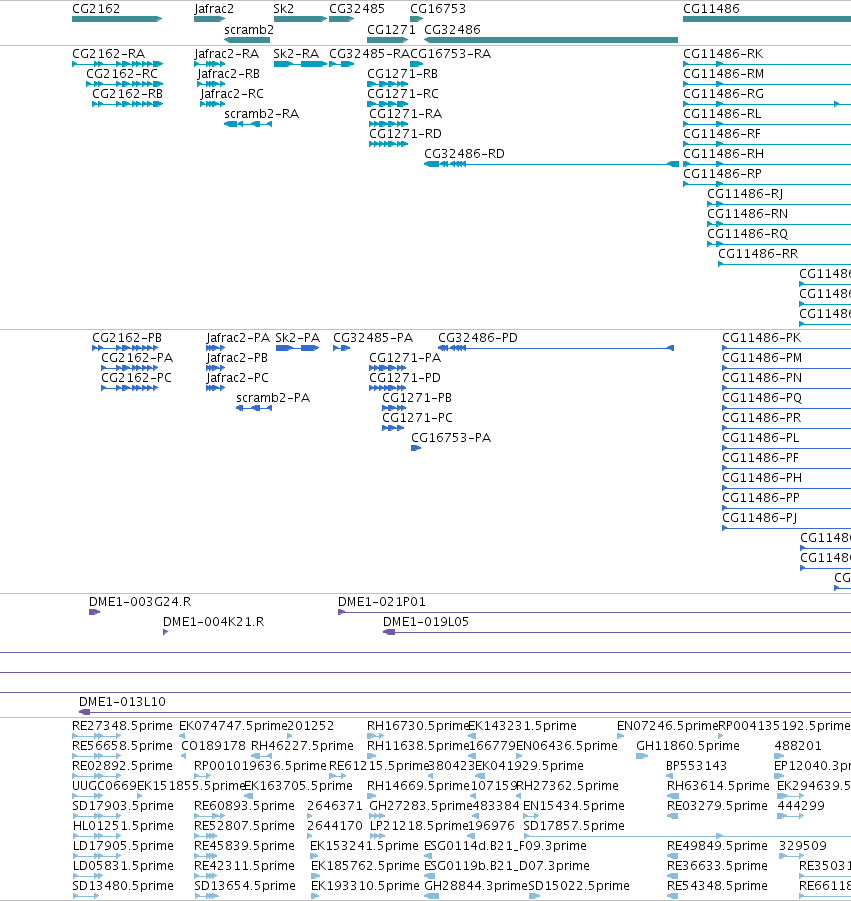
Task: Click the CG32486 gene label
Action: 452,29
